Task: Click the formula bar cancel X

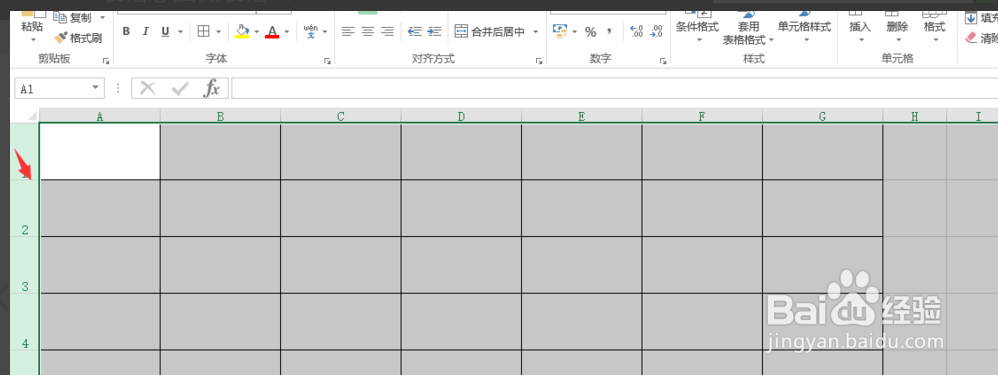Action: [148, 88]
